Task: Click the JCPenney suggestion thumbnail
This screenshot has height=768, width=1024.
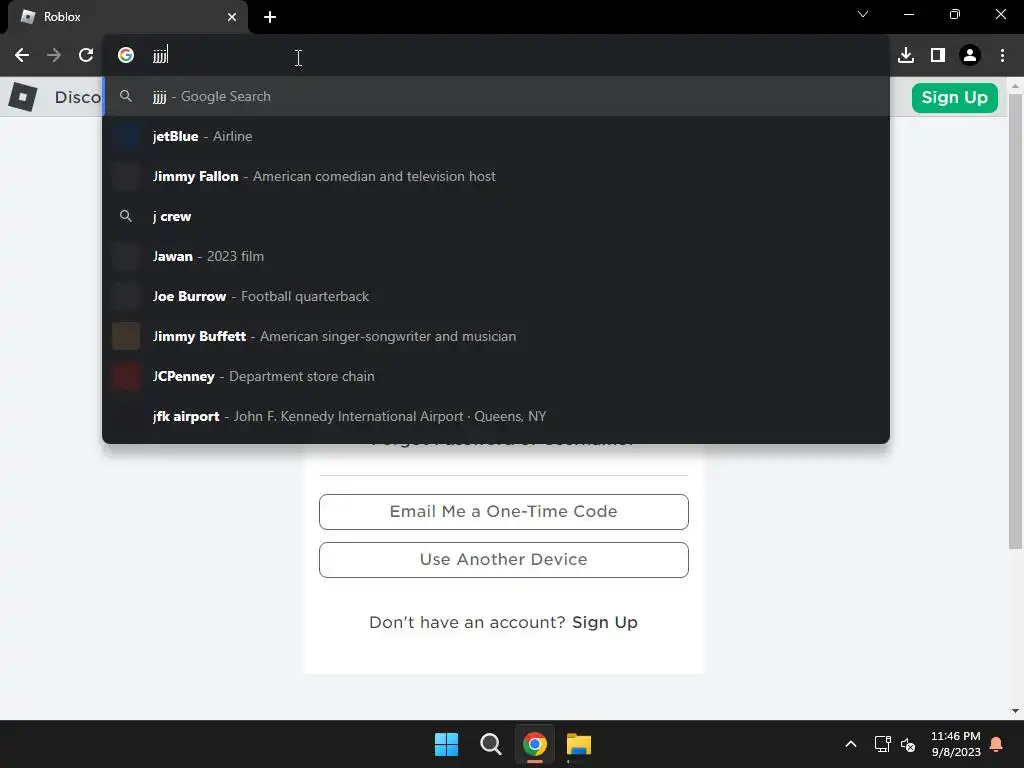Action: point(126,376)
